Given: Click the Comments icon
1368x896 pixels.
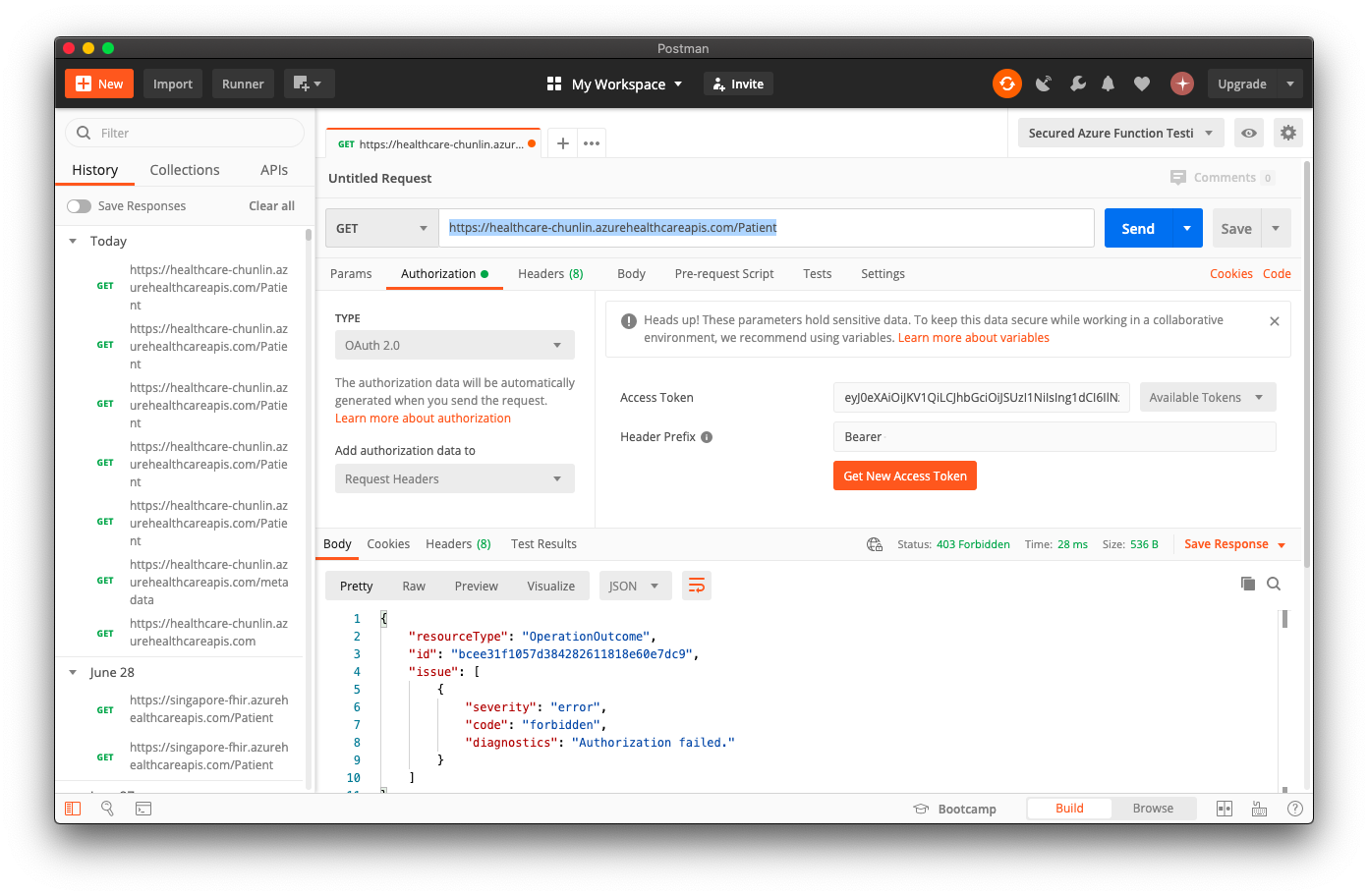Looking at the screenshot, I should pyautogui.click(x=1177, y=178).
